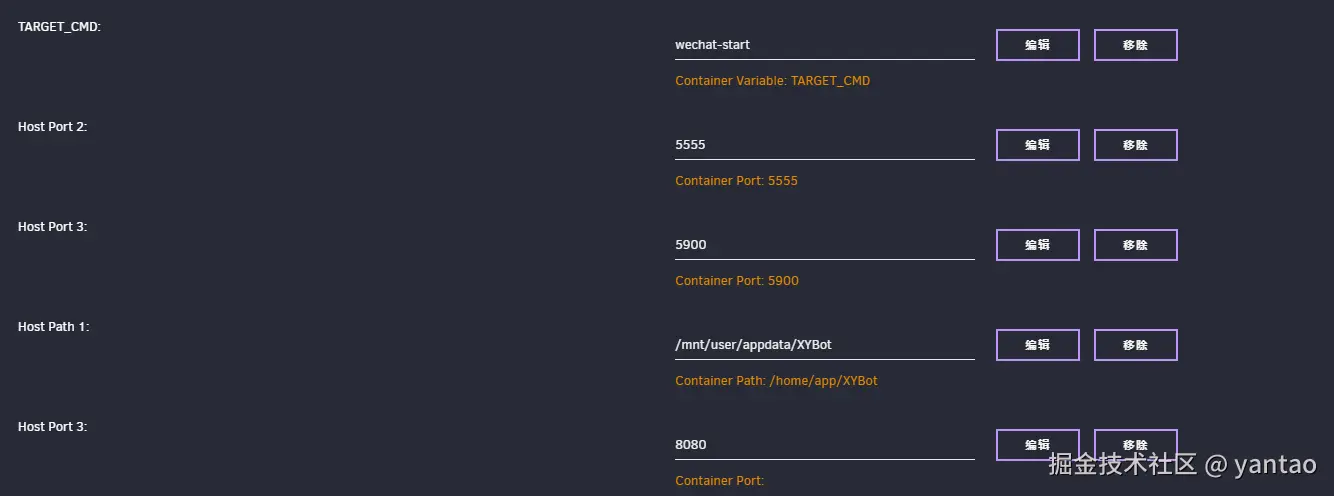Click into the 5555 host port field
Image resolution: width=1334 pixels, height=496 pixels.
[x=824, y=145]
